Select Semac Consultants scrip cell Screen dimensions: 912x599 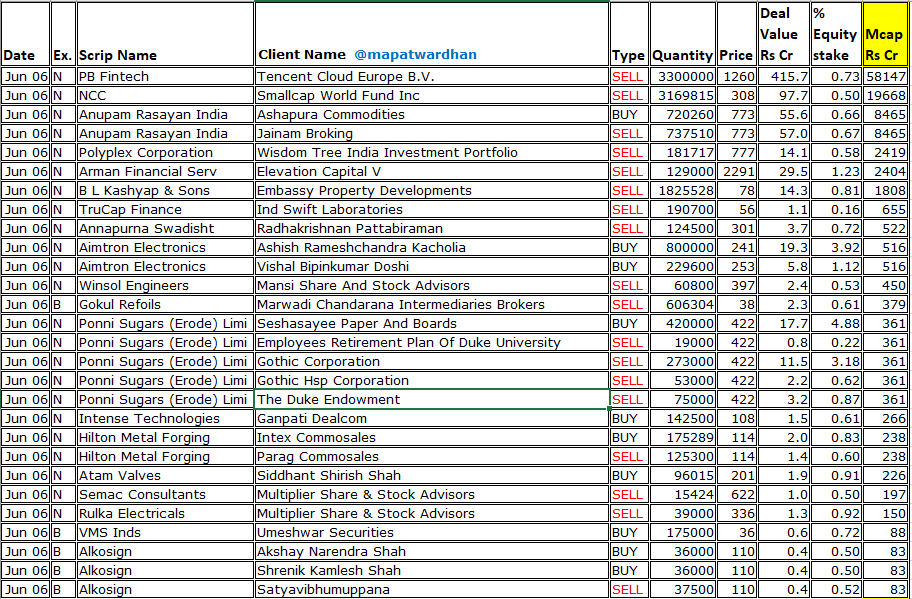[x=165, y=494]
